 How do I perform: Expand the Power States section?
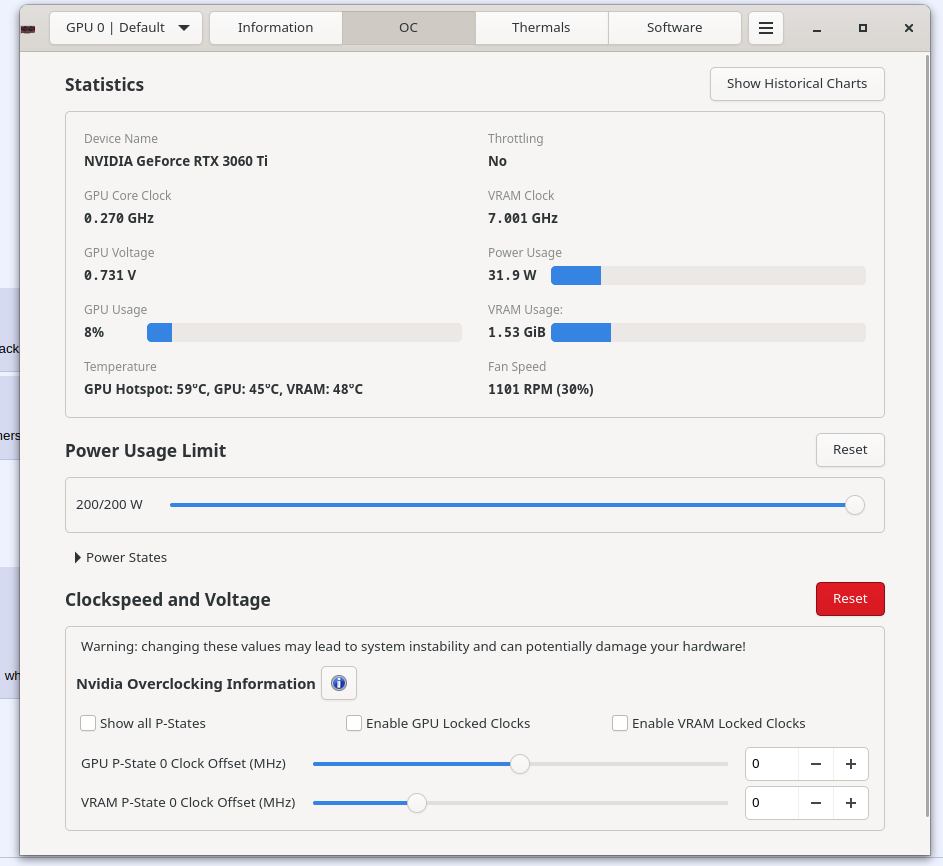tap(120, 557)
